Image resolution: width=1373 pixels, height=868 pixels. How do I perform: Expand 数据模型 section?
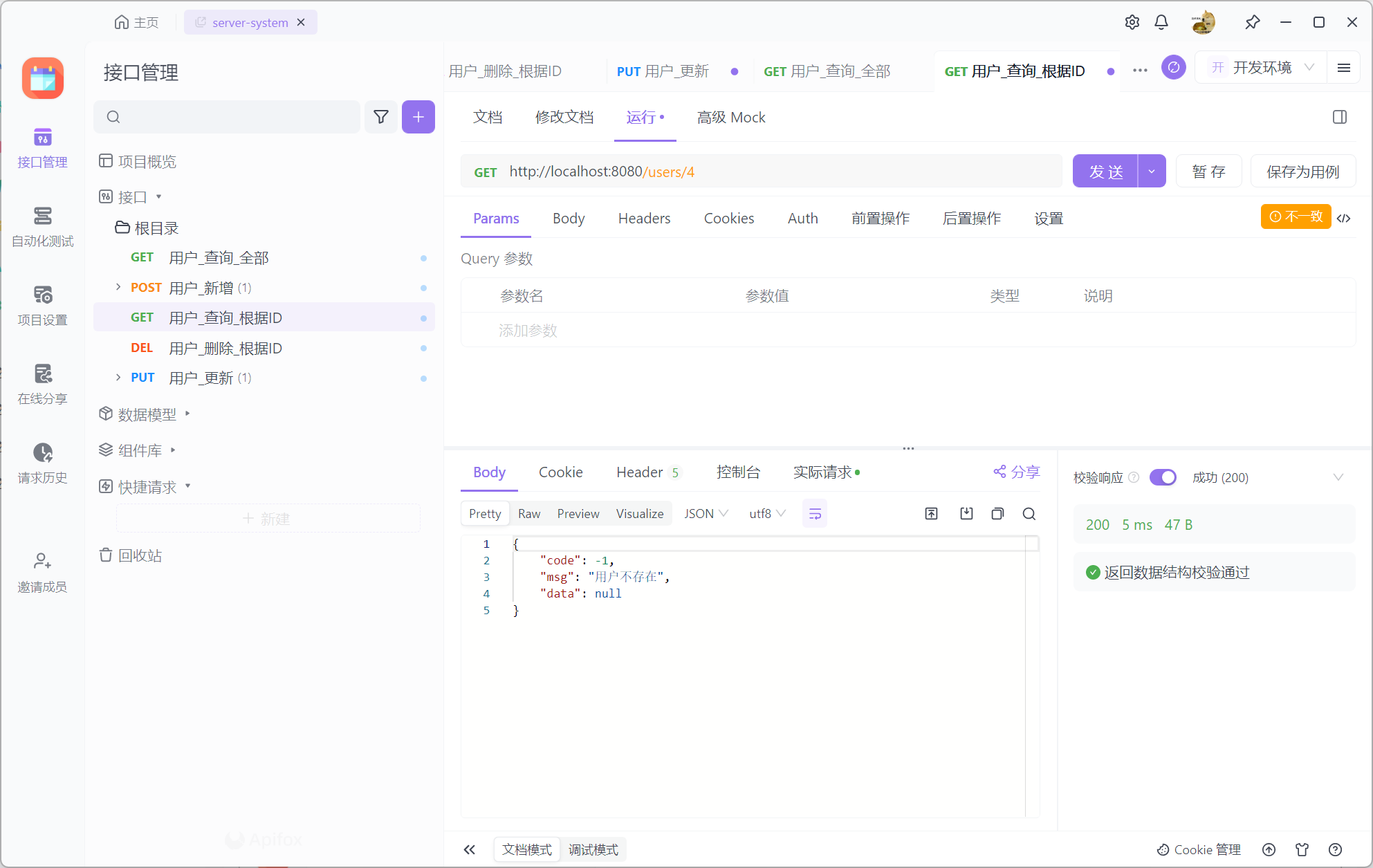(x=187, y=414)
